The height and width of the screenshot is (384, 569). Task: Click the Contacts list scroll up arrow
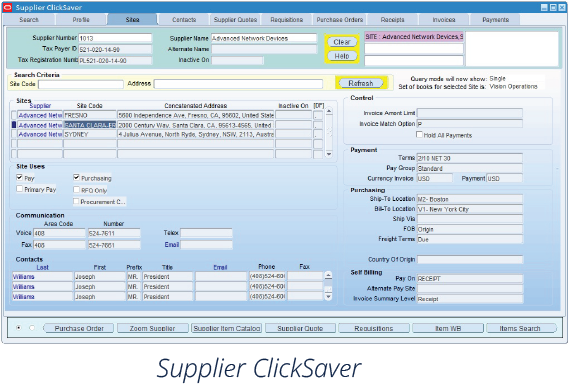328,275
